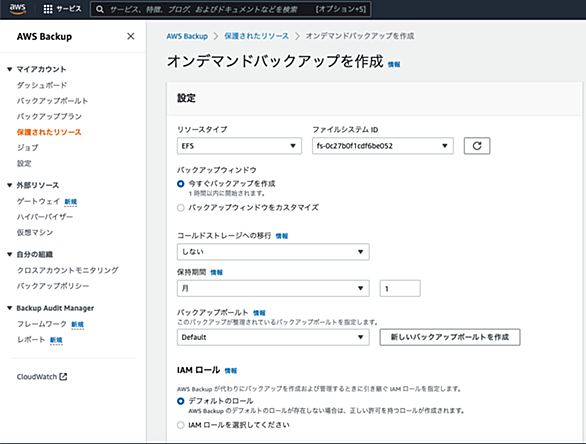586x444 pixels.
Task: Select IAM ロールを選択してください radio button
Action: point(181,425)
